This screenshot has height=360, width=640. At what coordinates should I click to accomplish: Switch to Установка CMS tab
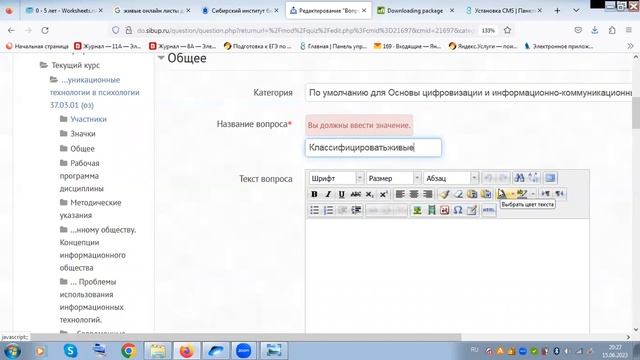point(503,10)
